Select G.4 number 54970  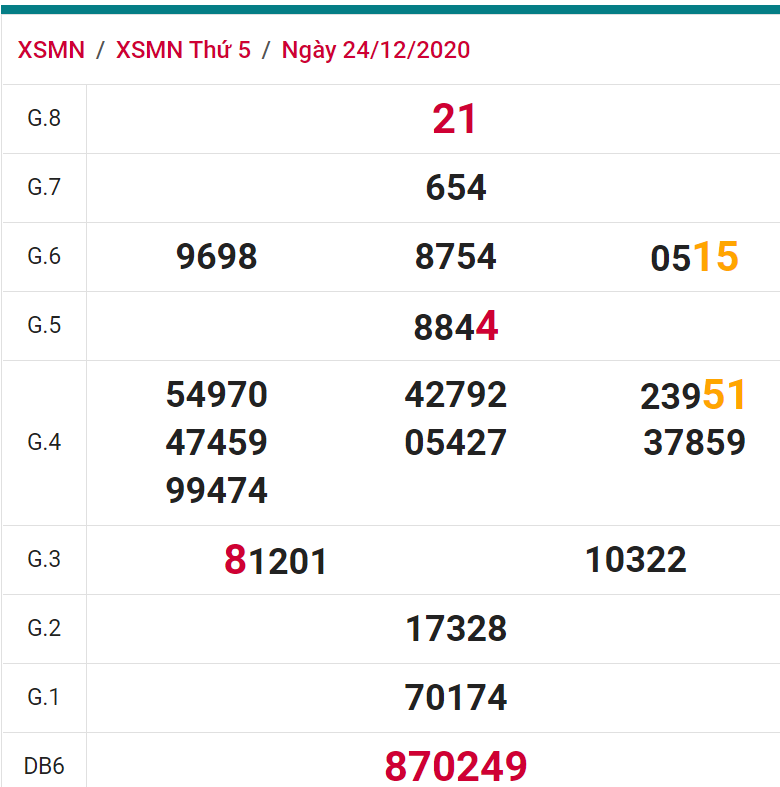point(216,395)
